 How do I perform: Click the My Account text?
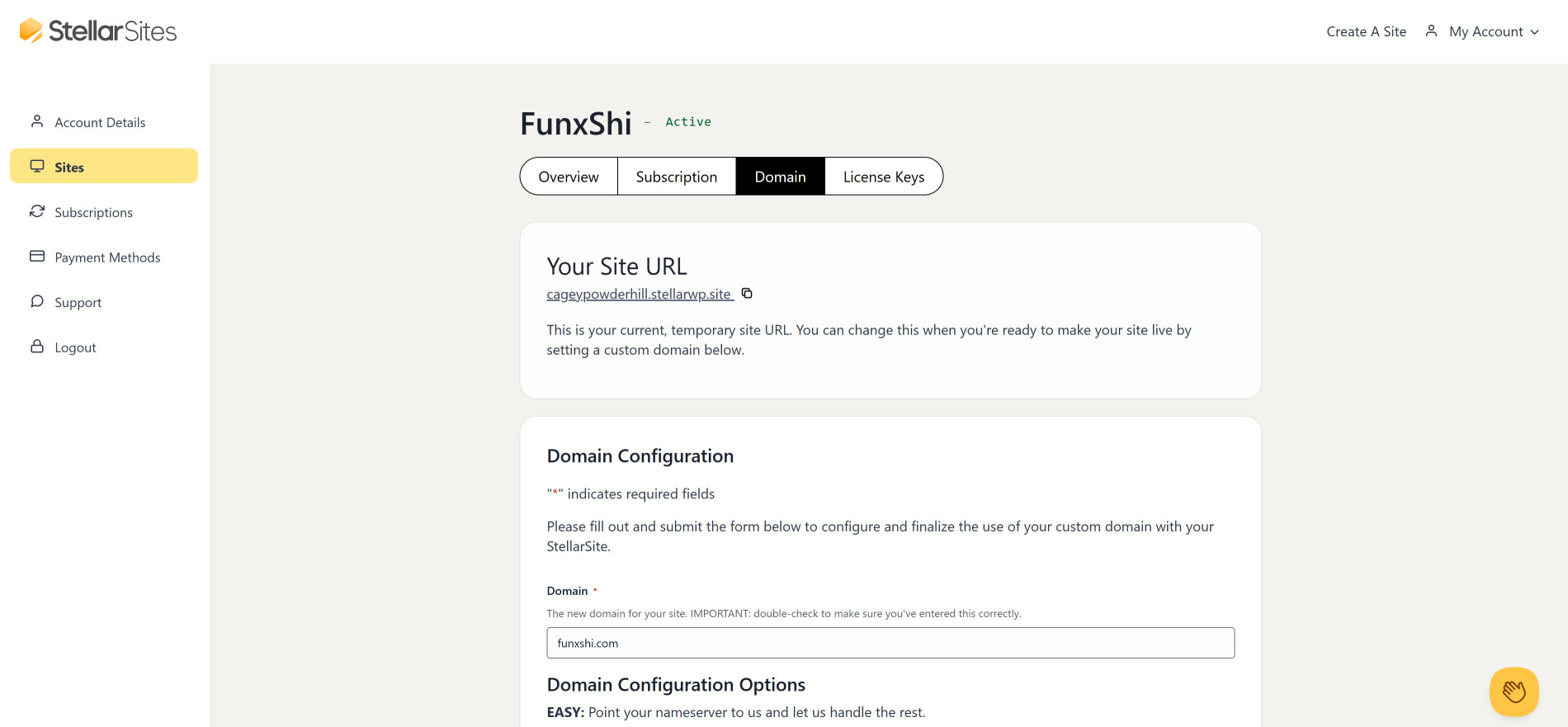pyautogui.click(x=1485, y=31)
